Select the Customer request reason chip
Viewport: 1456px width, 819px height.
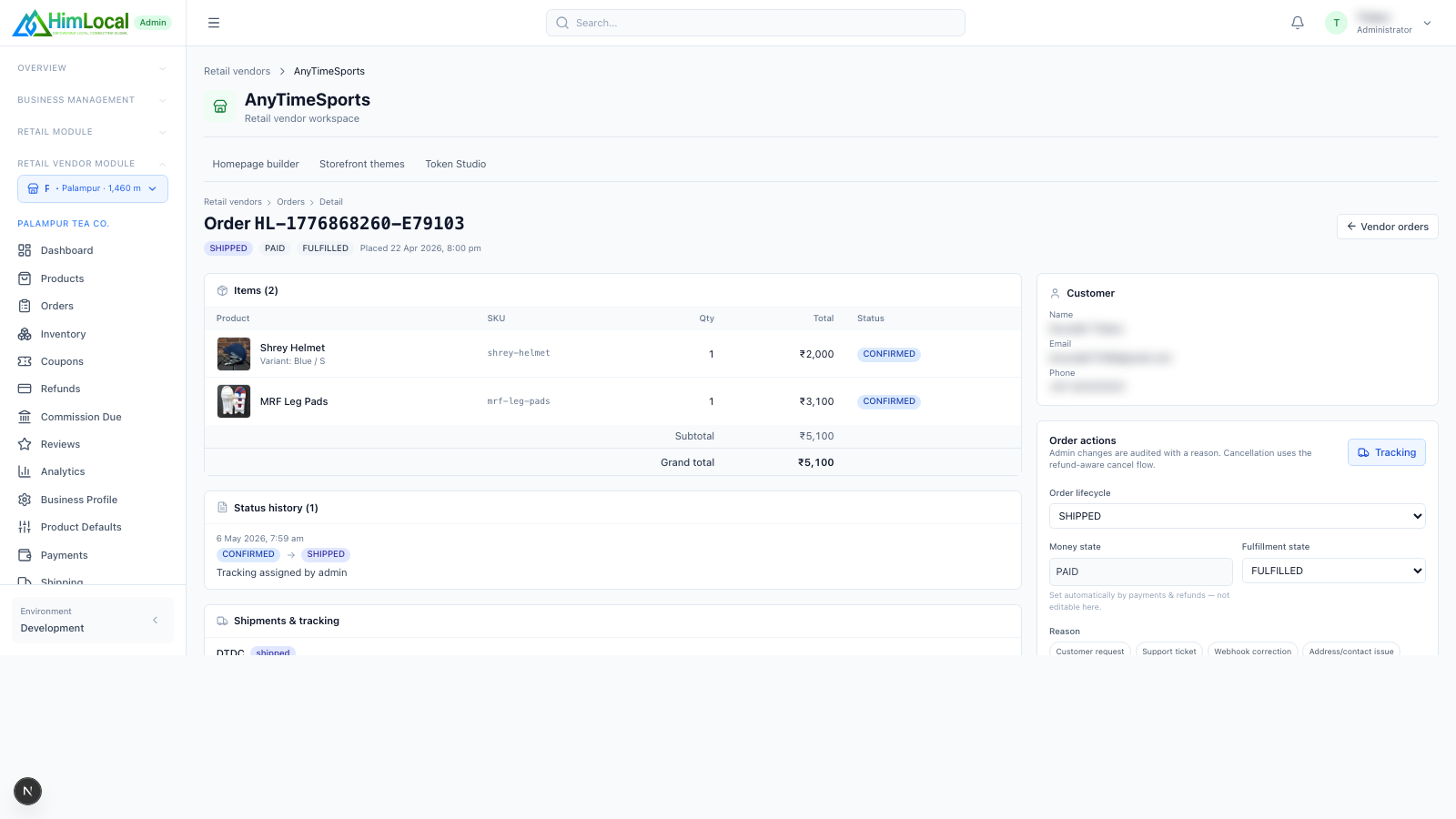(x=1089, y=651)
